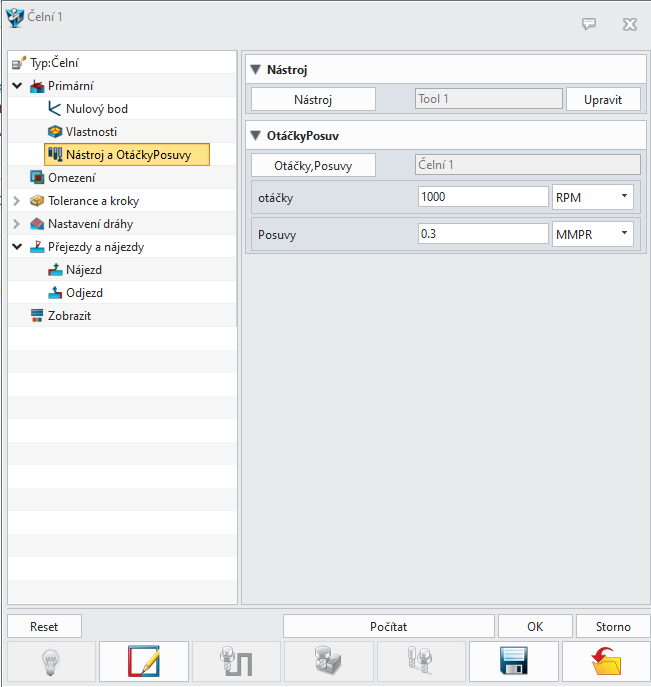Collapse the OtáčkyPosuv section triangle

pos(255,135)
